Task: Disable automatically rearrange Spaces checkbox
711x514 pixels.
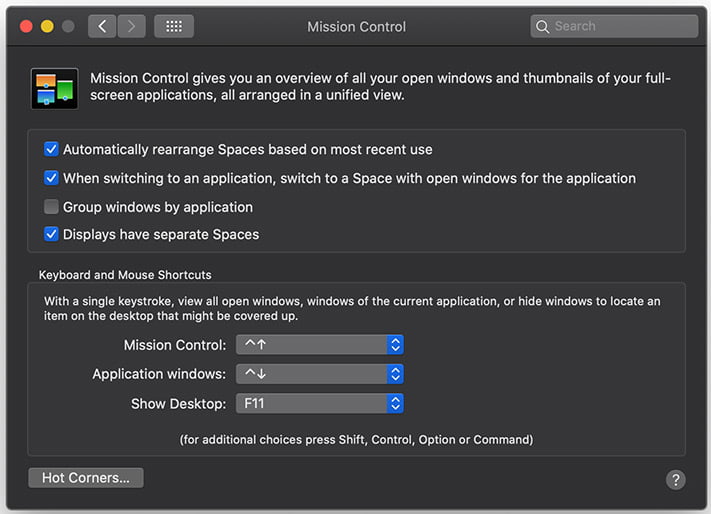Action: pyautogui.click(x=51, y=149)
